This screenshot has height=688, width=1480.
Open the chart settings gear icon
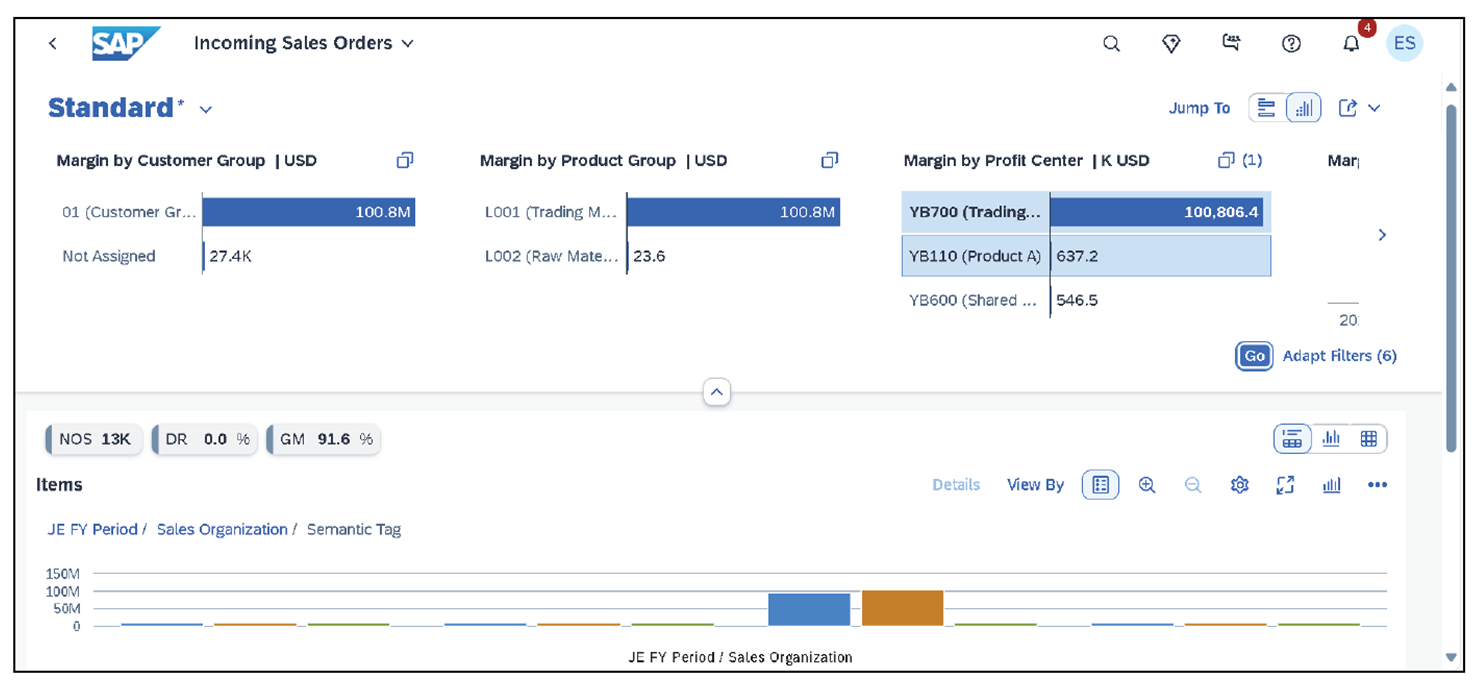click(x=1240, y=485)
